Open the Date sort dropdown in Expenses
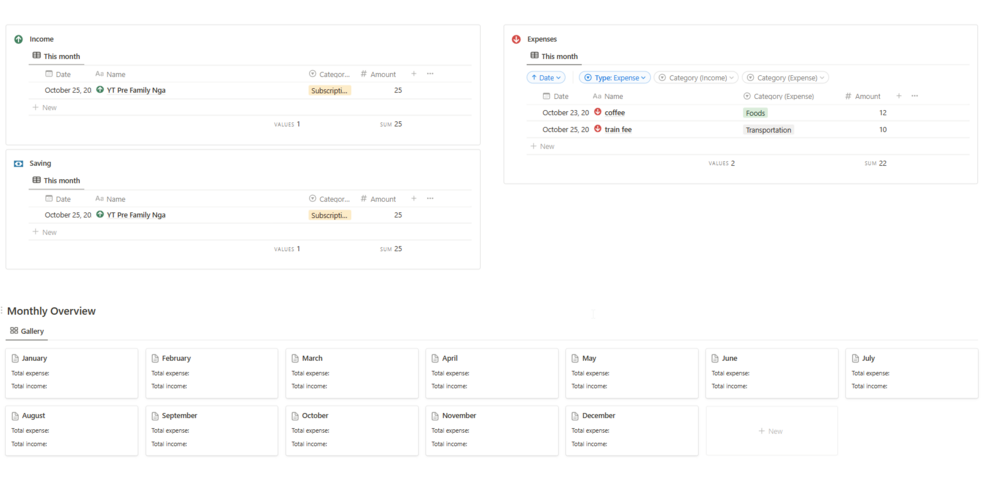The width and height of the screenshot is (1005, 481). coord(546,77)
